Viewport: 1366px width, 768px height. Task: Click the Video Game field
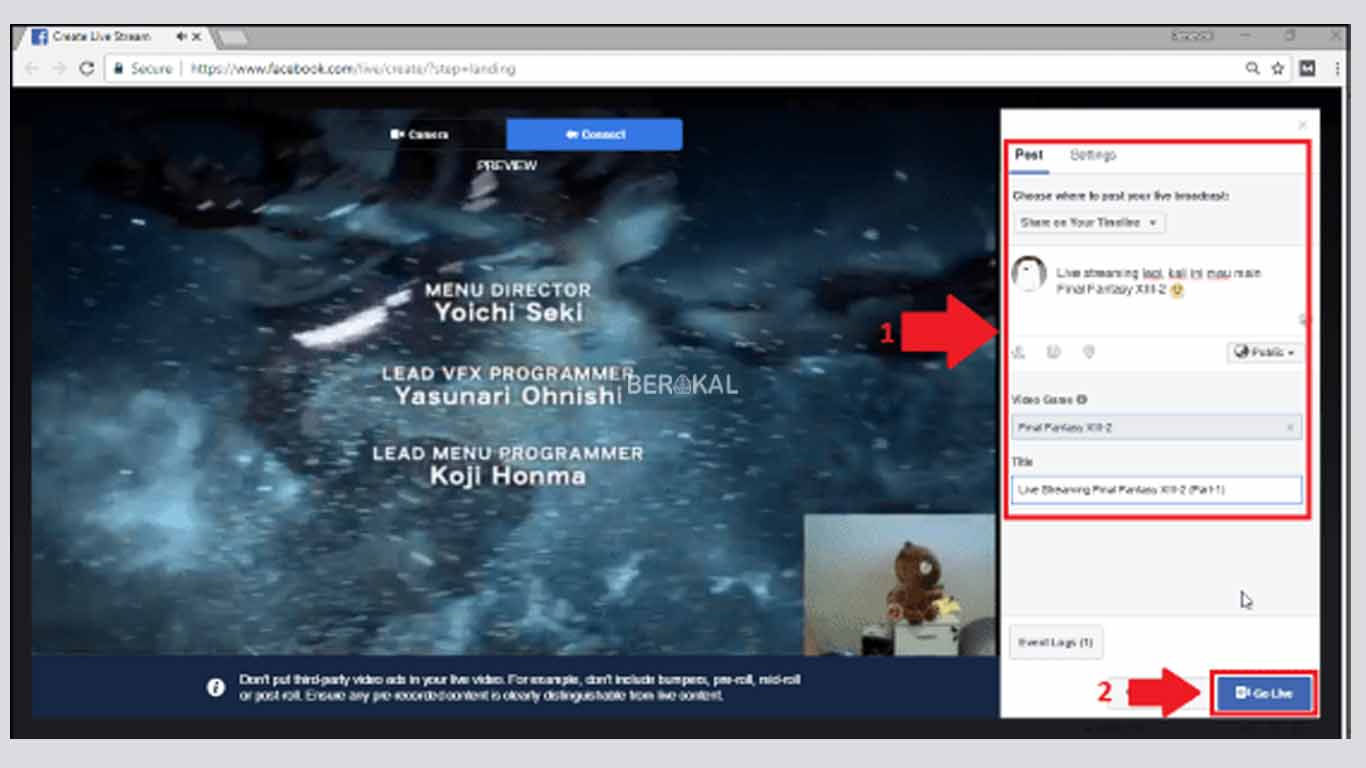[x=1157, y=428]
